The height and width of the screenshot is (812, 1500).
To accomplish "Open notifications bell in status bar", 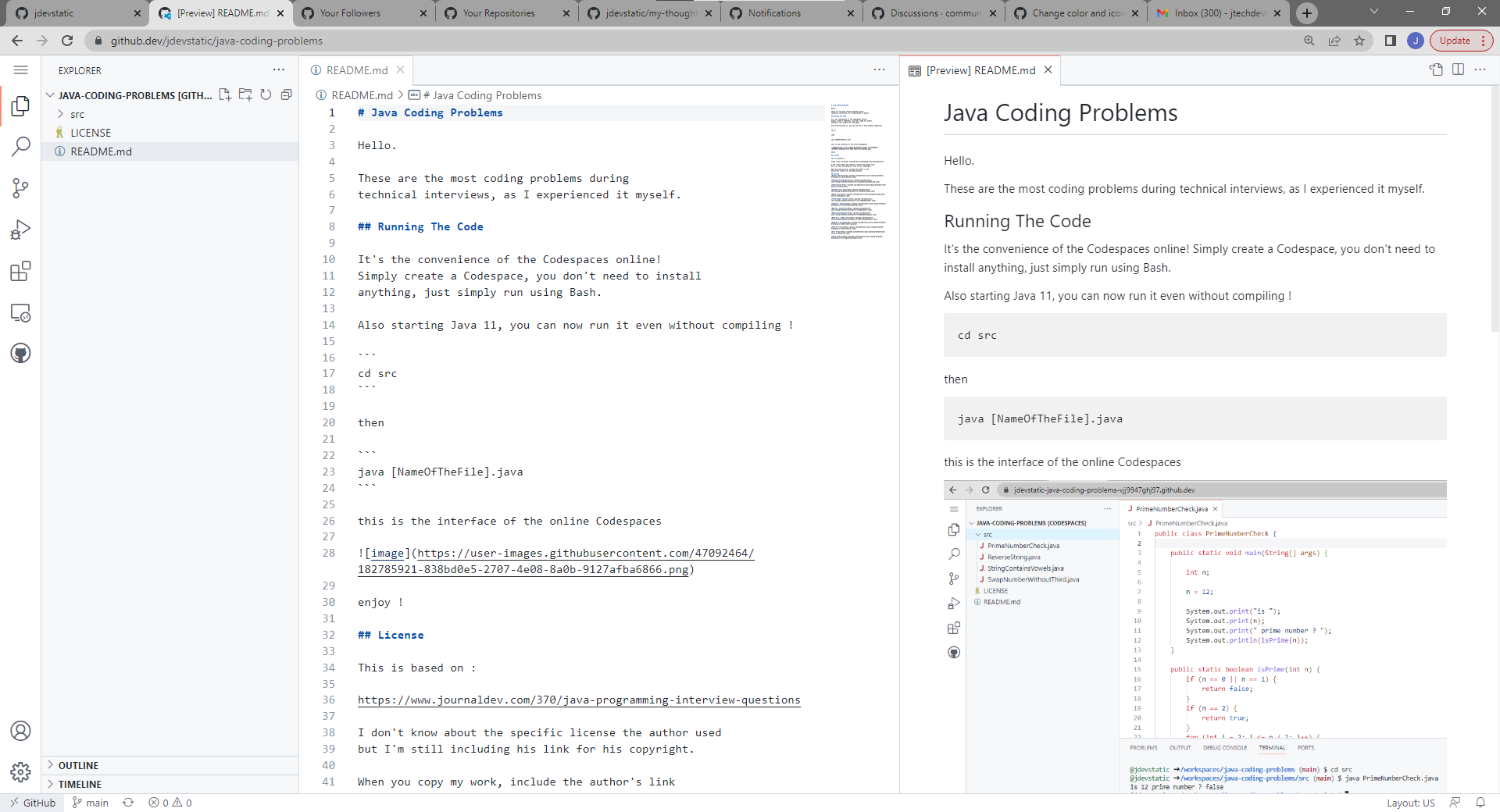I will (1480, 803).
